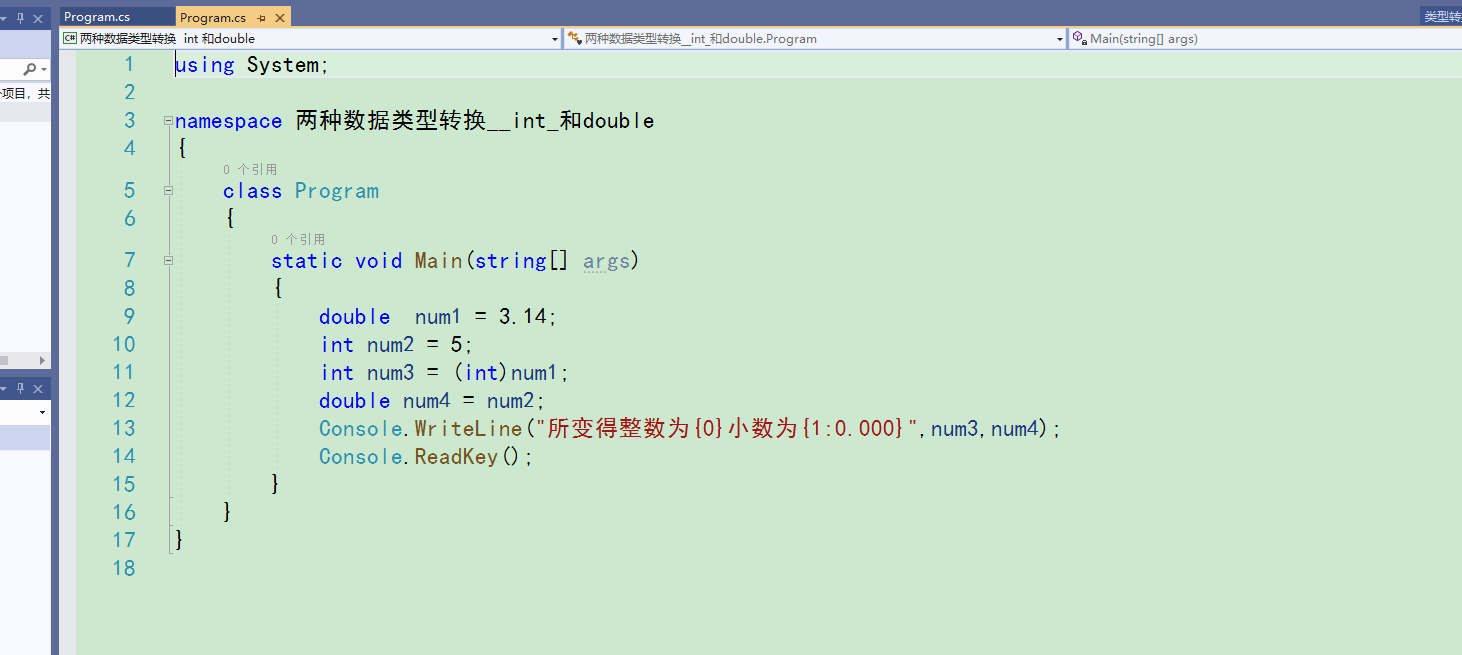Click the magnifier search icon in side panel
Screen dimensions: 1462x655
(30, 69)
